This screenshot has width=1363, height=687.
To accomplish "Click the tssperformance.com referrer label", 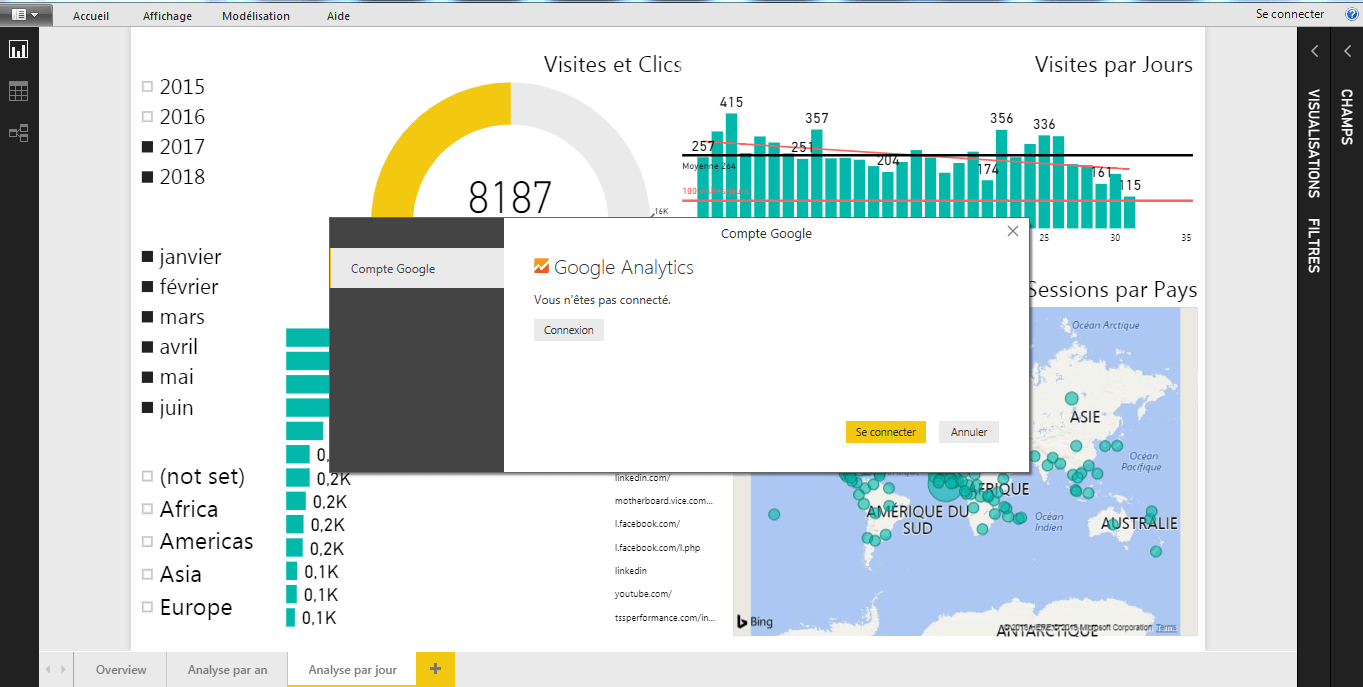I will coord(665,618).
